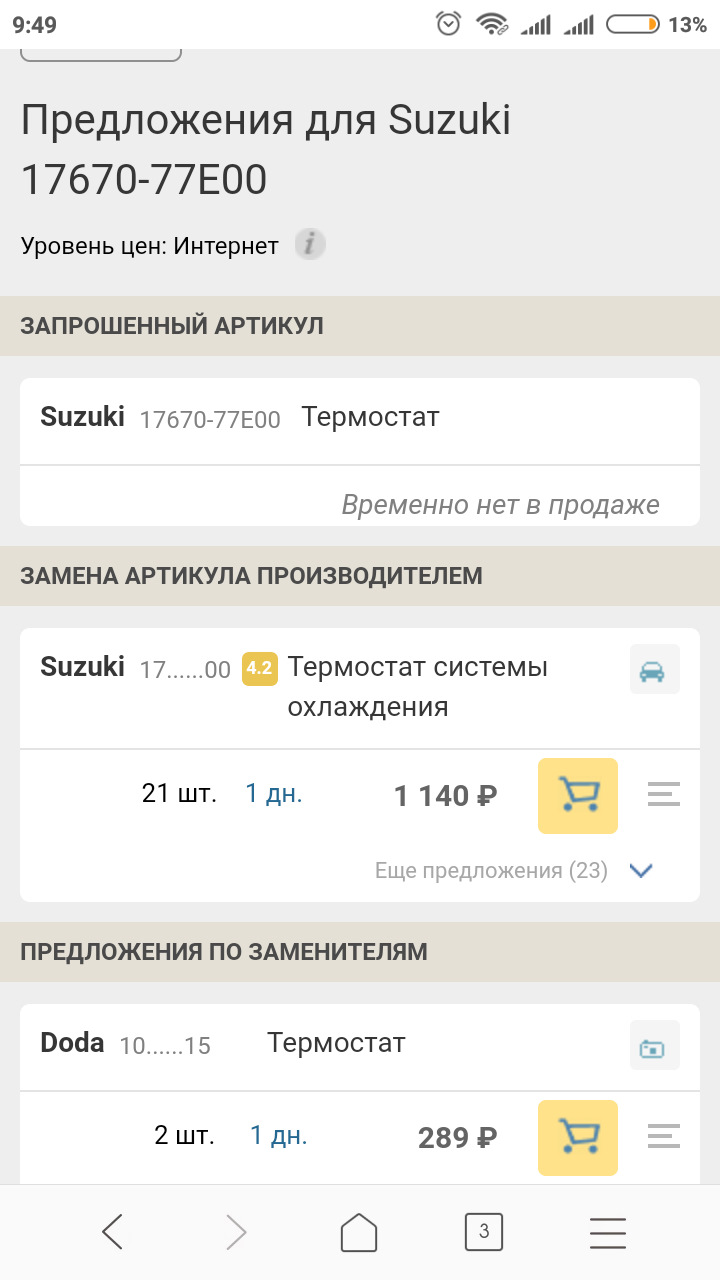Open the browser hamburger menu
The image size is (720, 1280).
607,1232
